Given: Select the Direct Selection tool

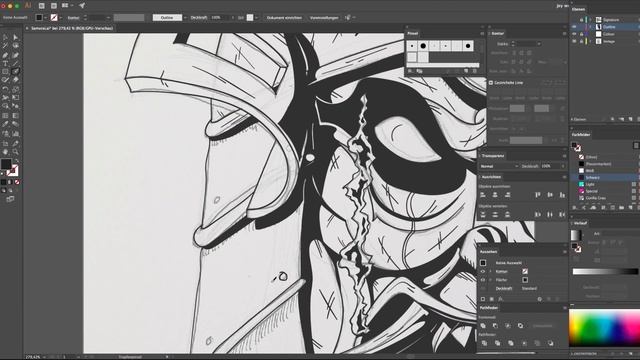Looking at the screenshot, I should point(16,38).
